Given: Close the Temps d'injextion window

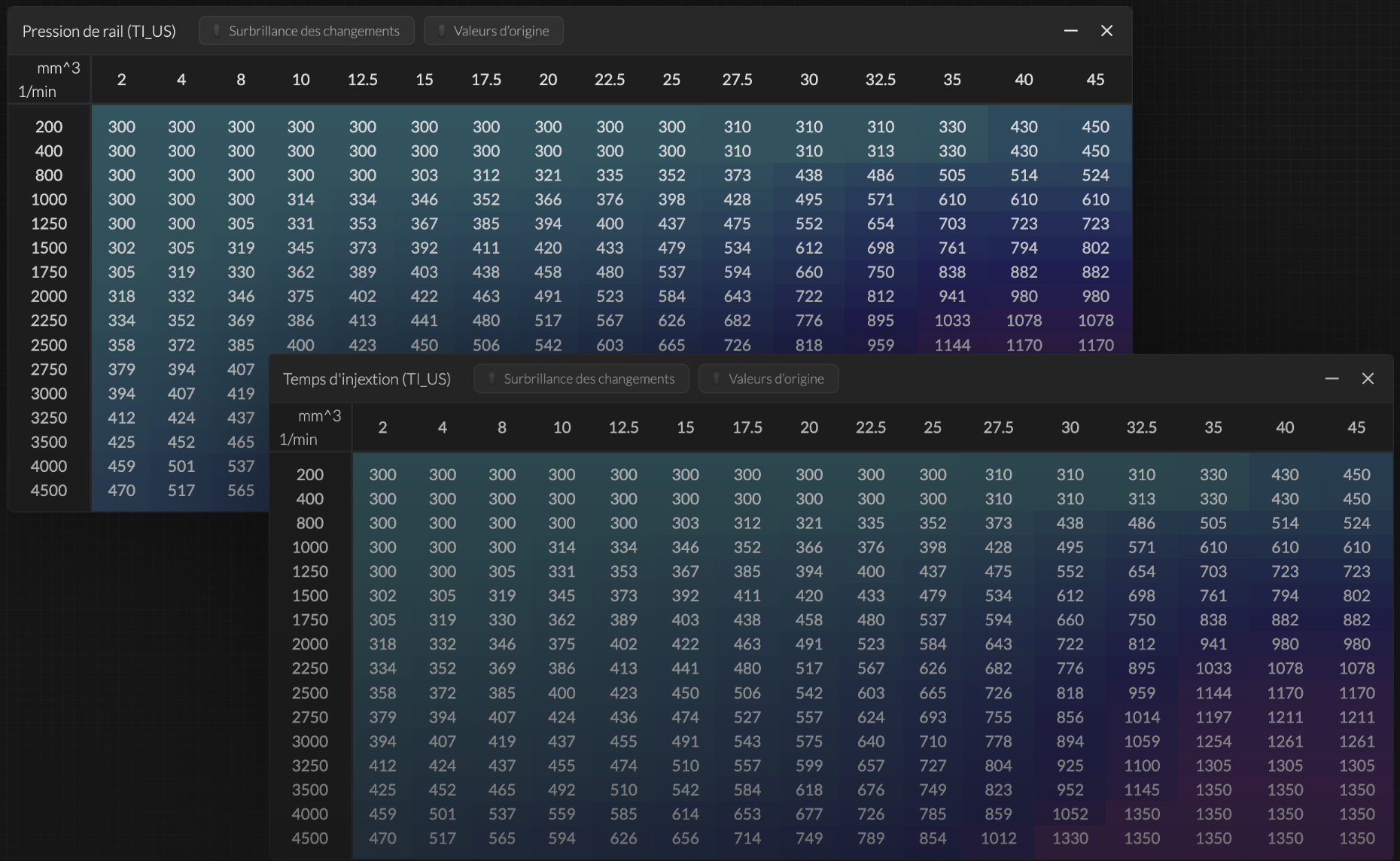Looking at the screenshot, I should click(1368, 379).
